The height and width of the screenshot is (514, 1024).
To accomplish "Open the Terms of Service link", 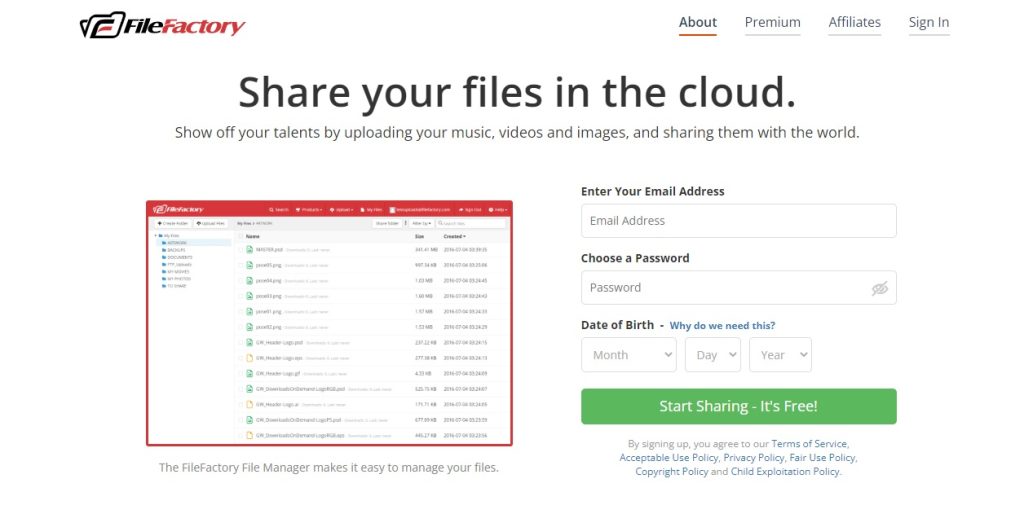I will (x=809, y=443).
